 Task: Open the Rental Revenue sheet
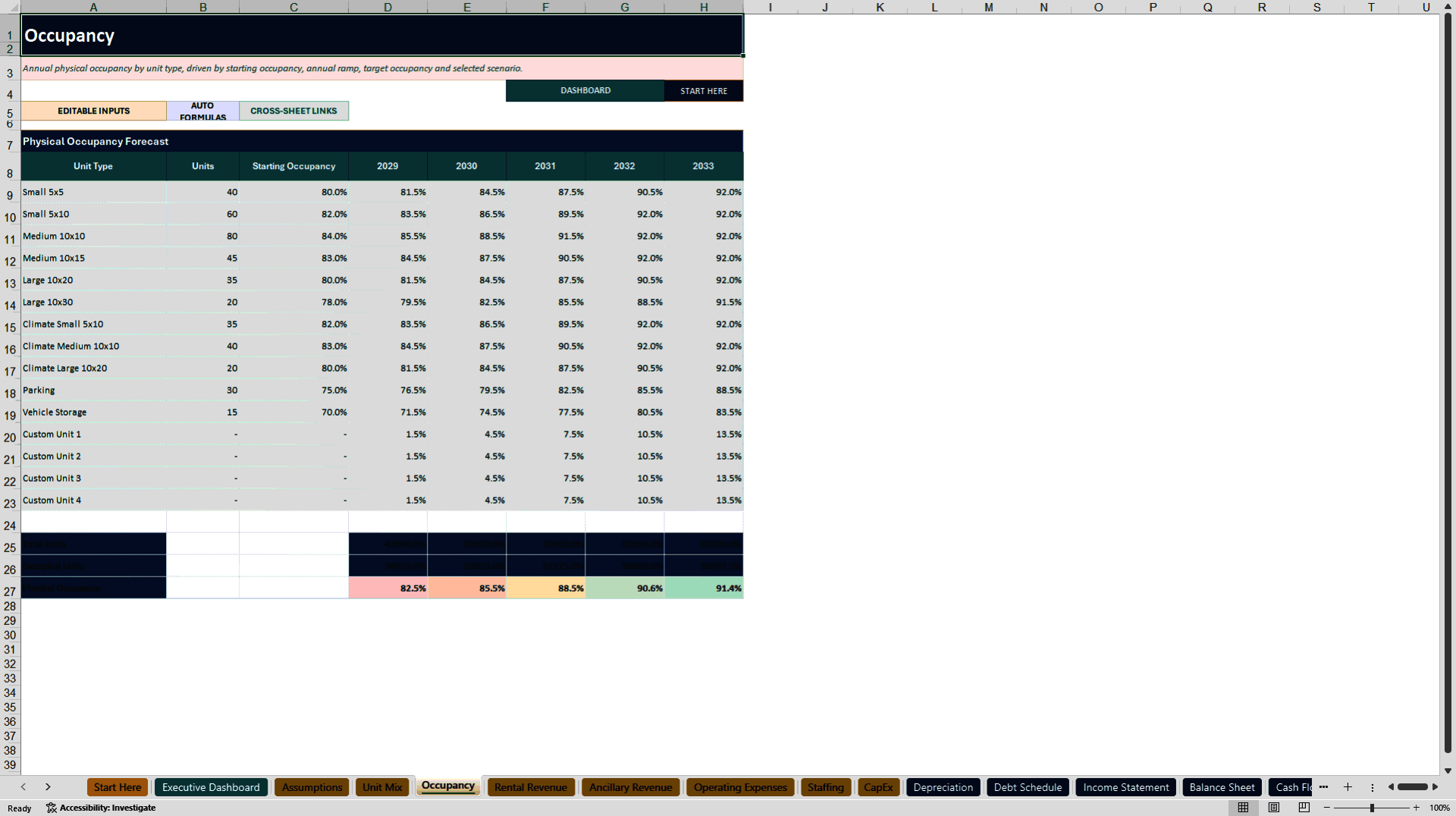531,787
